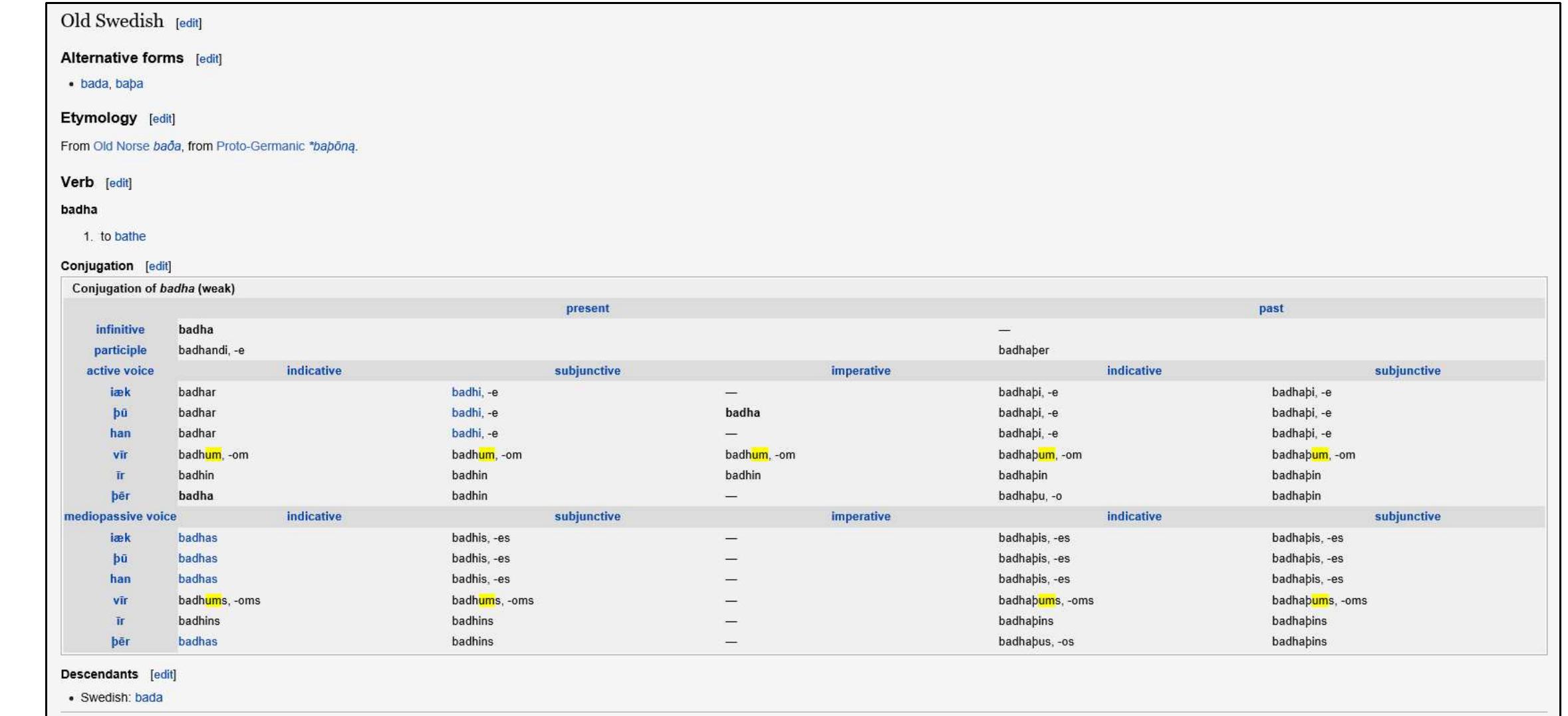Open the Proto-Germanic link
Screen dimensions: 1568x716
coord(260,146)
